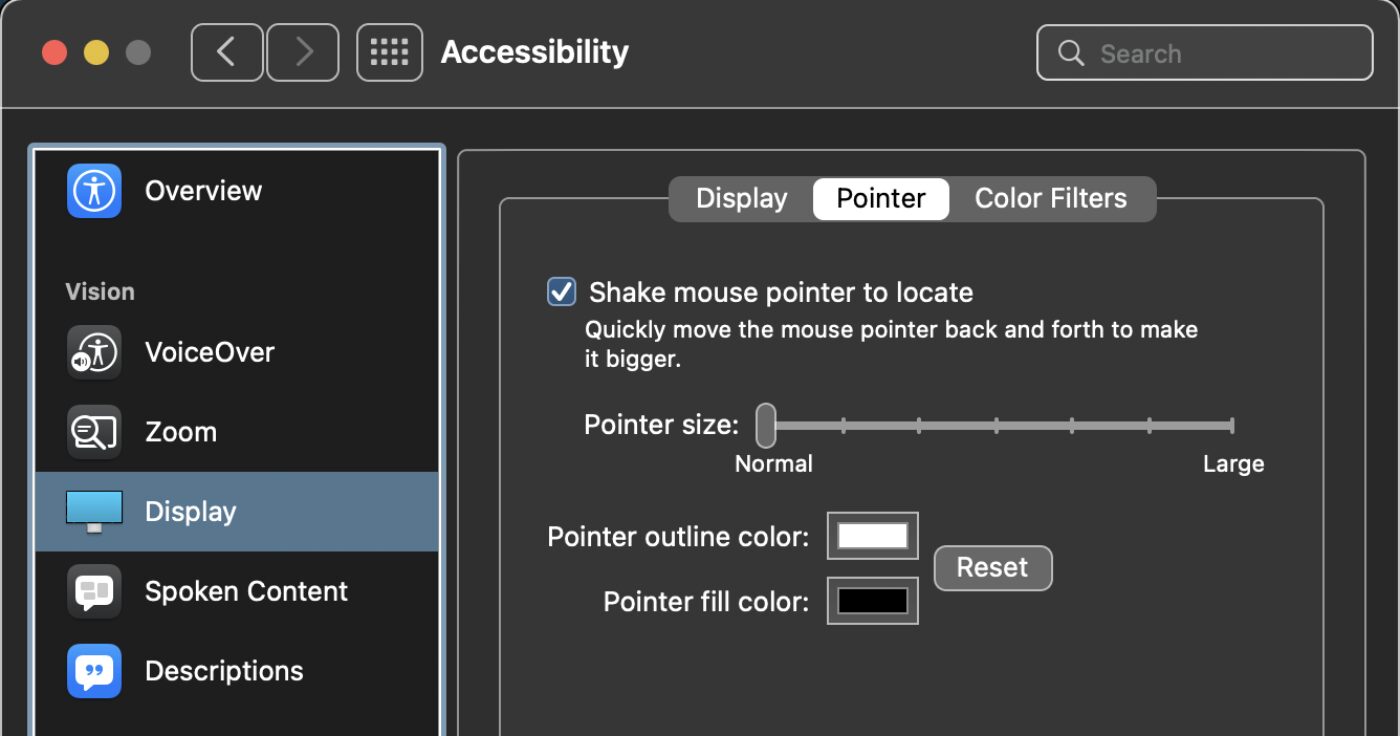Open Spoken Content via its icon
Viewport: 1400px width, 736px height.
click(x=94, y=591)
